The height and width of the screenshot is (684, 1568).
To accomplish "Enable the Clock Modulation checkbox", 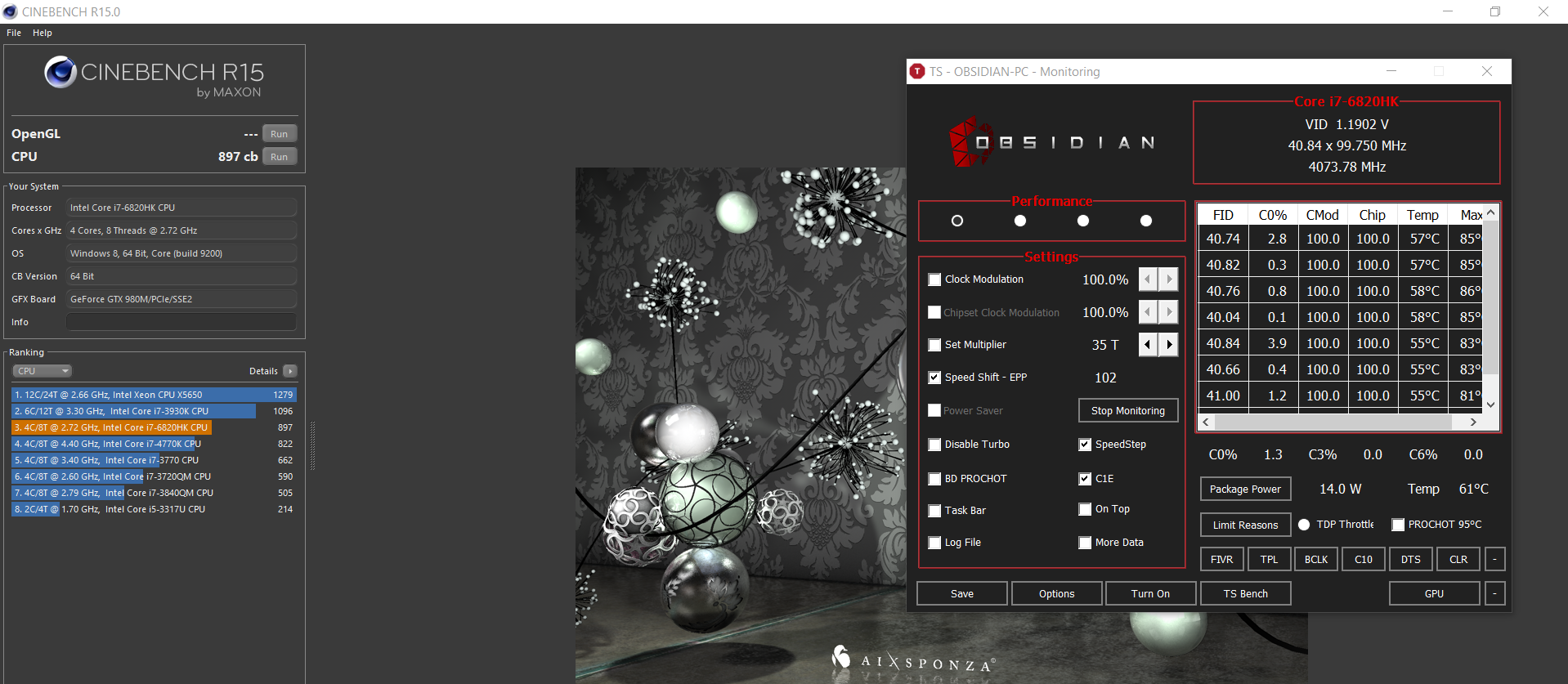I will 934,279.
